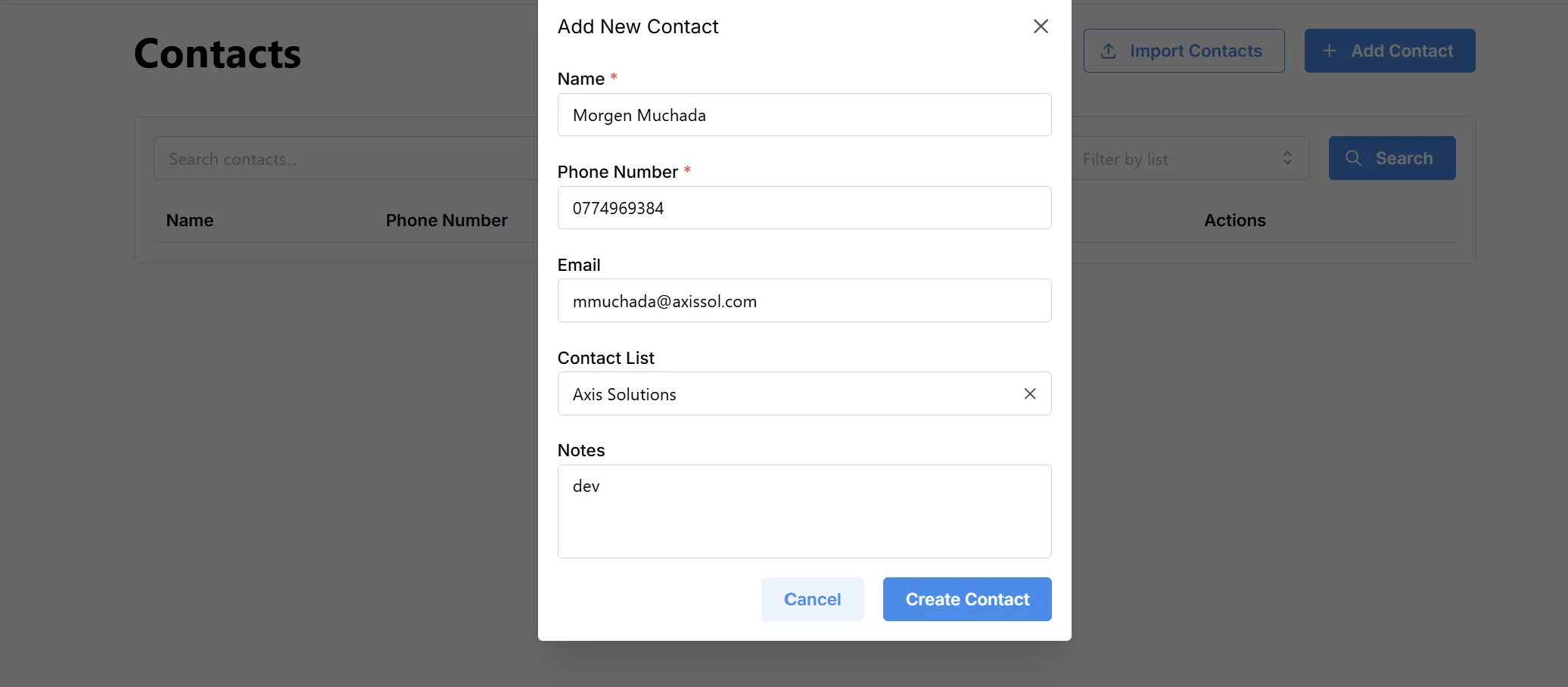Click the magnifier icon inside Search button

(1353, 158)
